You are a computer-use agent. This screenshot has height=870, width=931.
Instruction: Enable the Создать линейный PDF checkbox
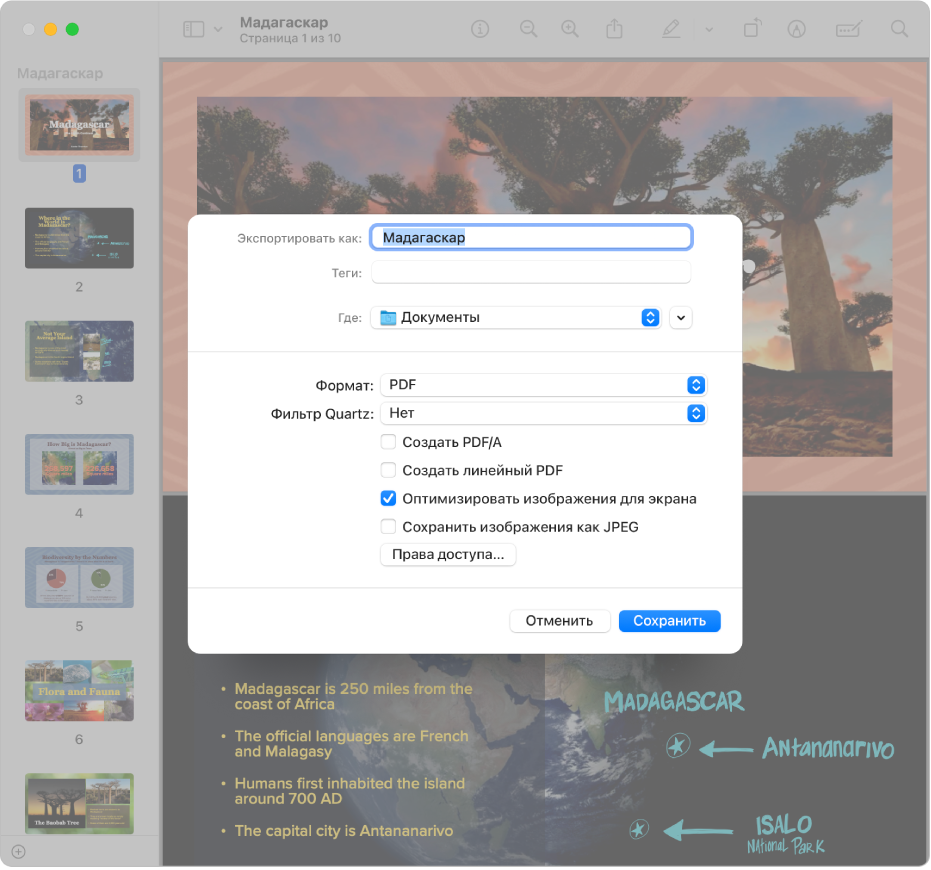point(388,470)
